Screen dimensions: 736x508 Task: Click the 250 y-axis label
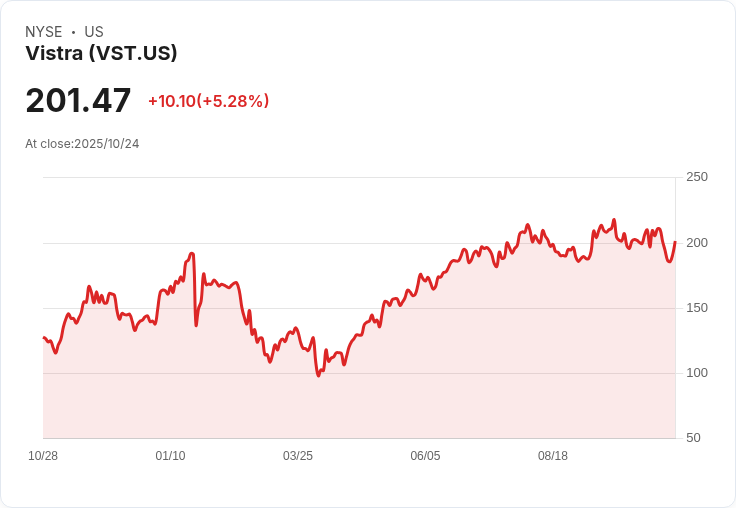tap(697, 177)
